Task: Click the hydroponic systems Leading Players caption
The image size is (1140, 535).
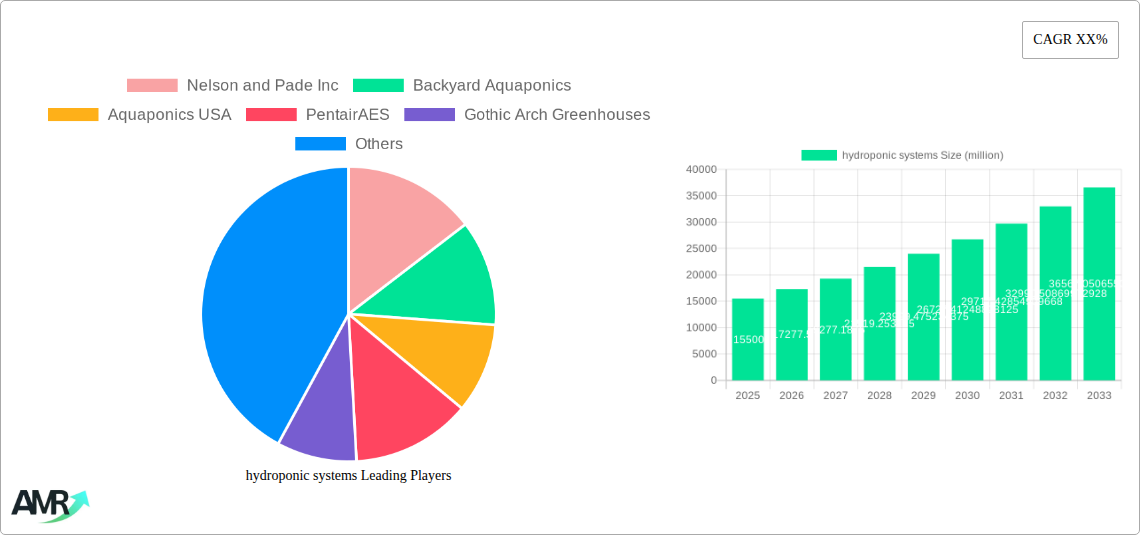Action: click(x=348, y=476)
